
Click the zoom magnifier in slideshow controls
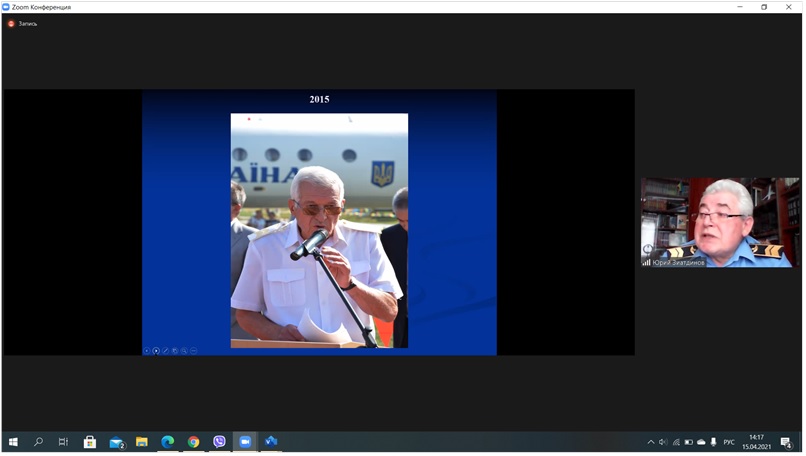click(184, 351)
